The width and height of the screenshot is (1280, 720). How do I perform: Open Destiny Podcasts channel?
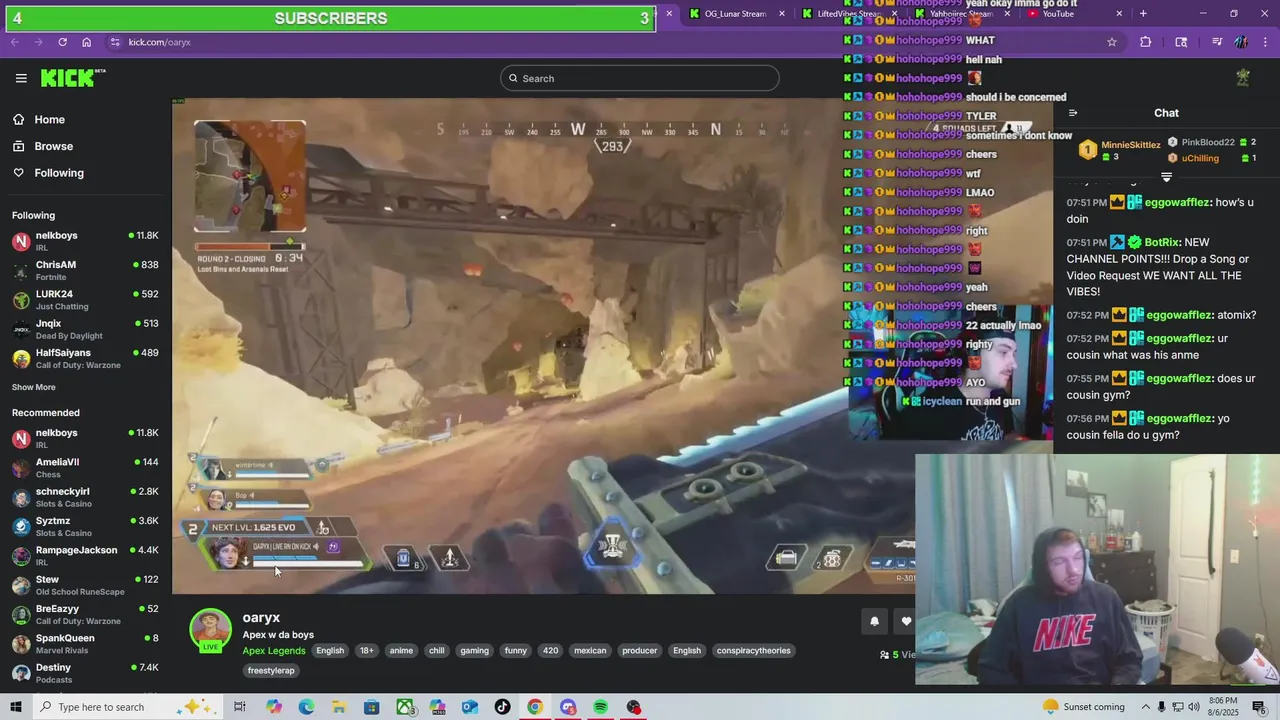[85, 673]
